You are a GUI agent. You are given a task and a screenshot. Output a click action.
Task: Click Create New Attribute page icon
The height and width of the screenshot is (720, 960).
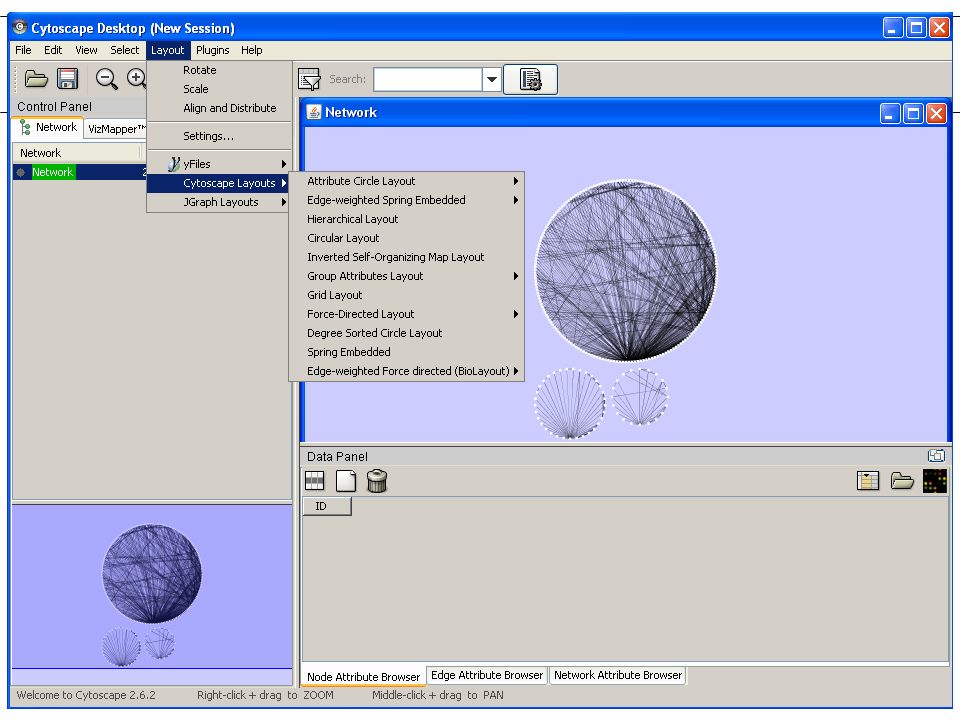click(x=346, y=481)
